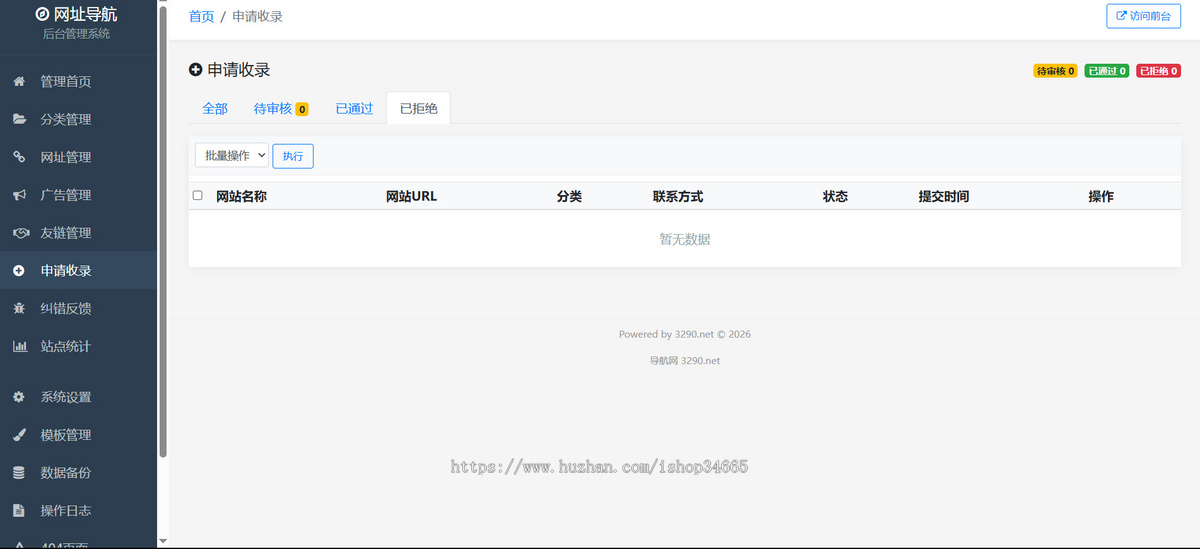Open 网址管理 in the sidebar
This screenshot has height=549, width=1200.
(x=78, y=157)
